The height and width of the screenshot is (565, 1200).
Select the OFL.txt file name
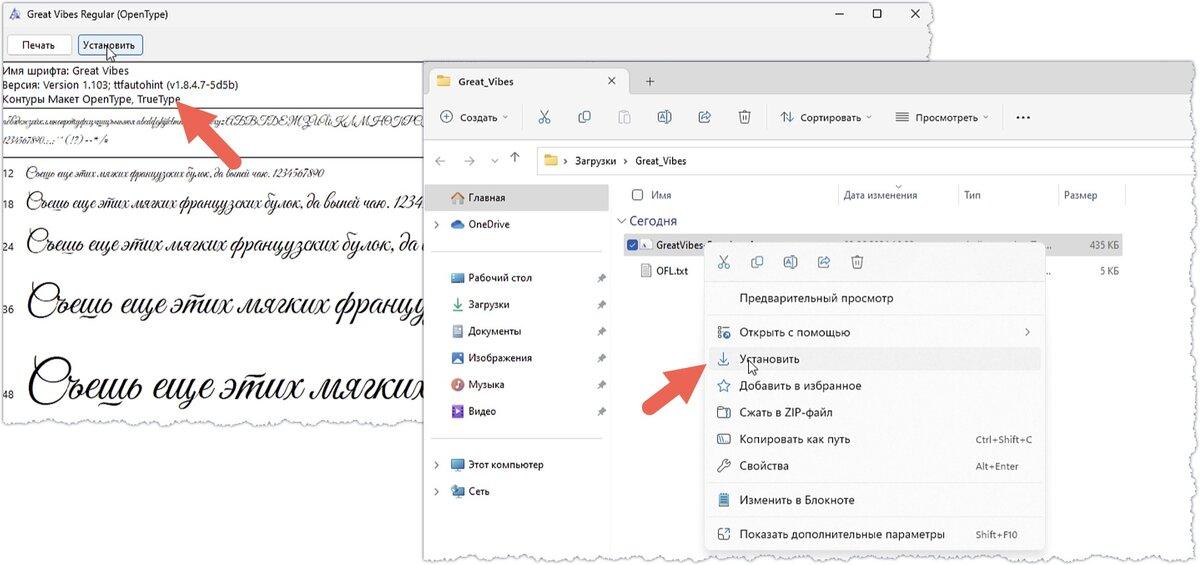click(x=672, y=271)
